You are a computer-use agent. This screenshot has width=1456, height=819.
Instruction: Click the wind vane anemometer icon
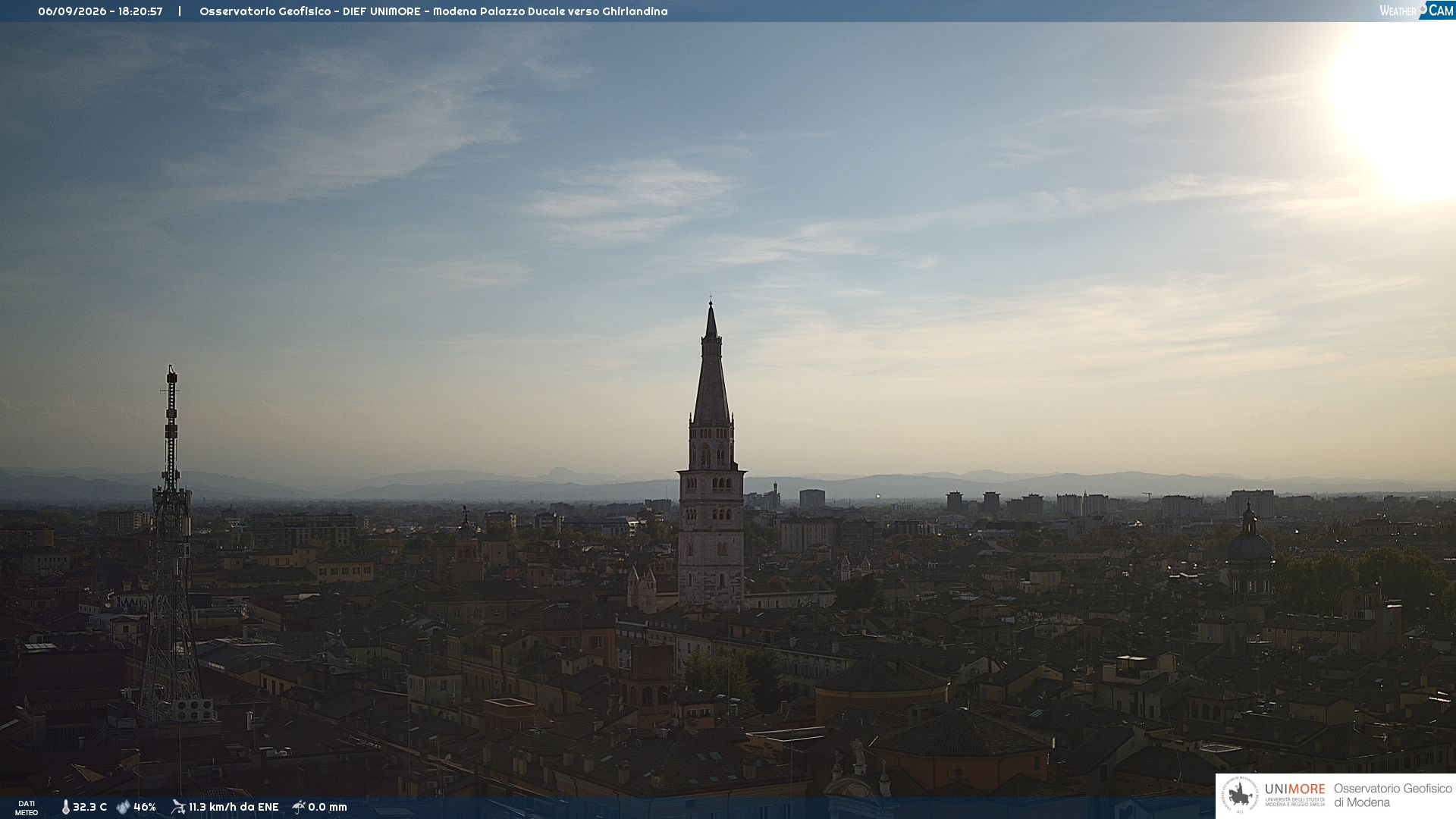[x=178, y=807]
